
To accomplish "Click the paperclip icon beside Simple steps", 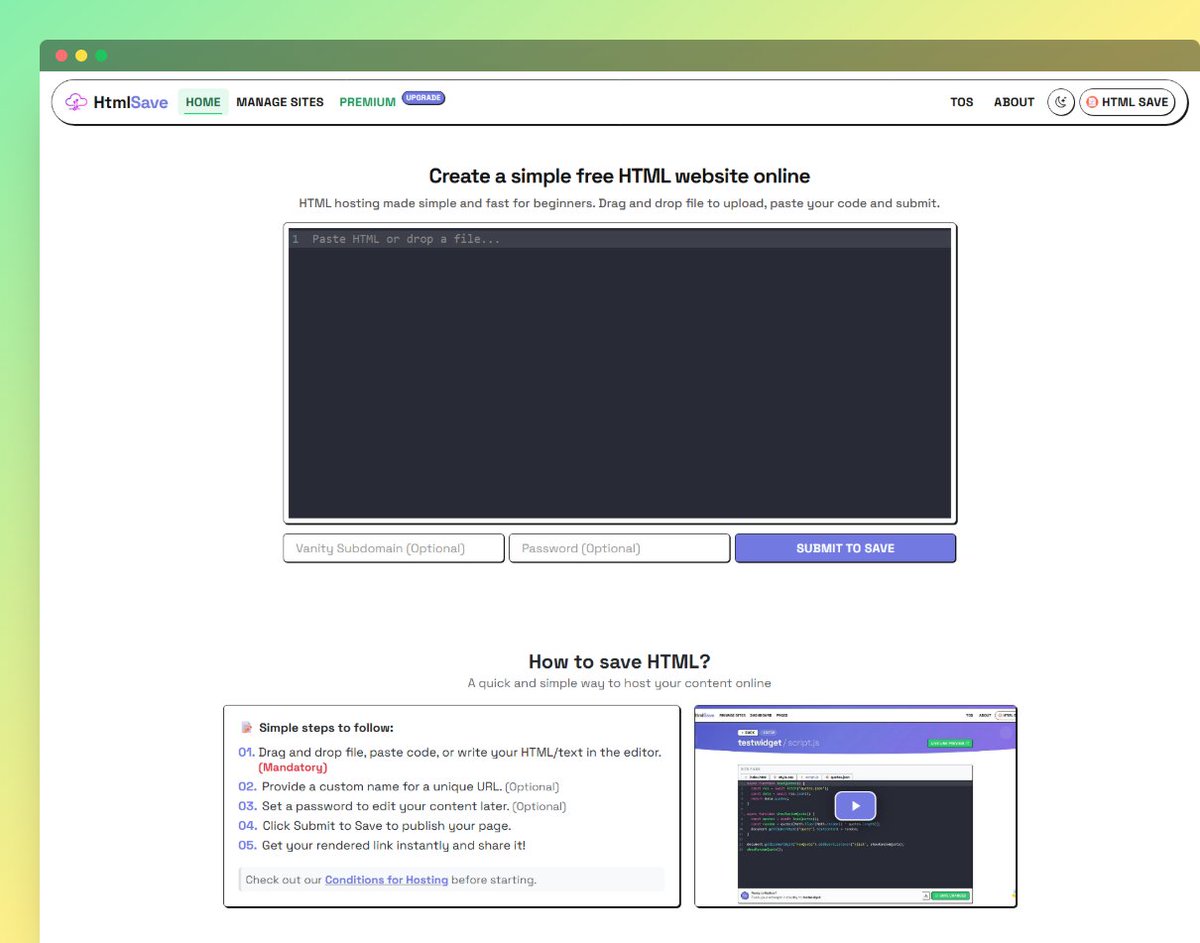I will point(246,725).
